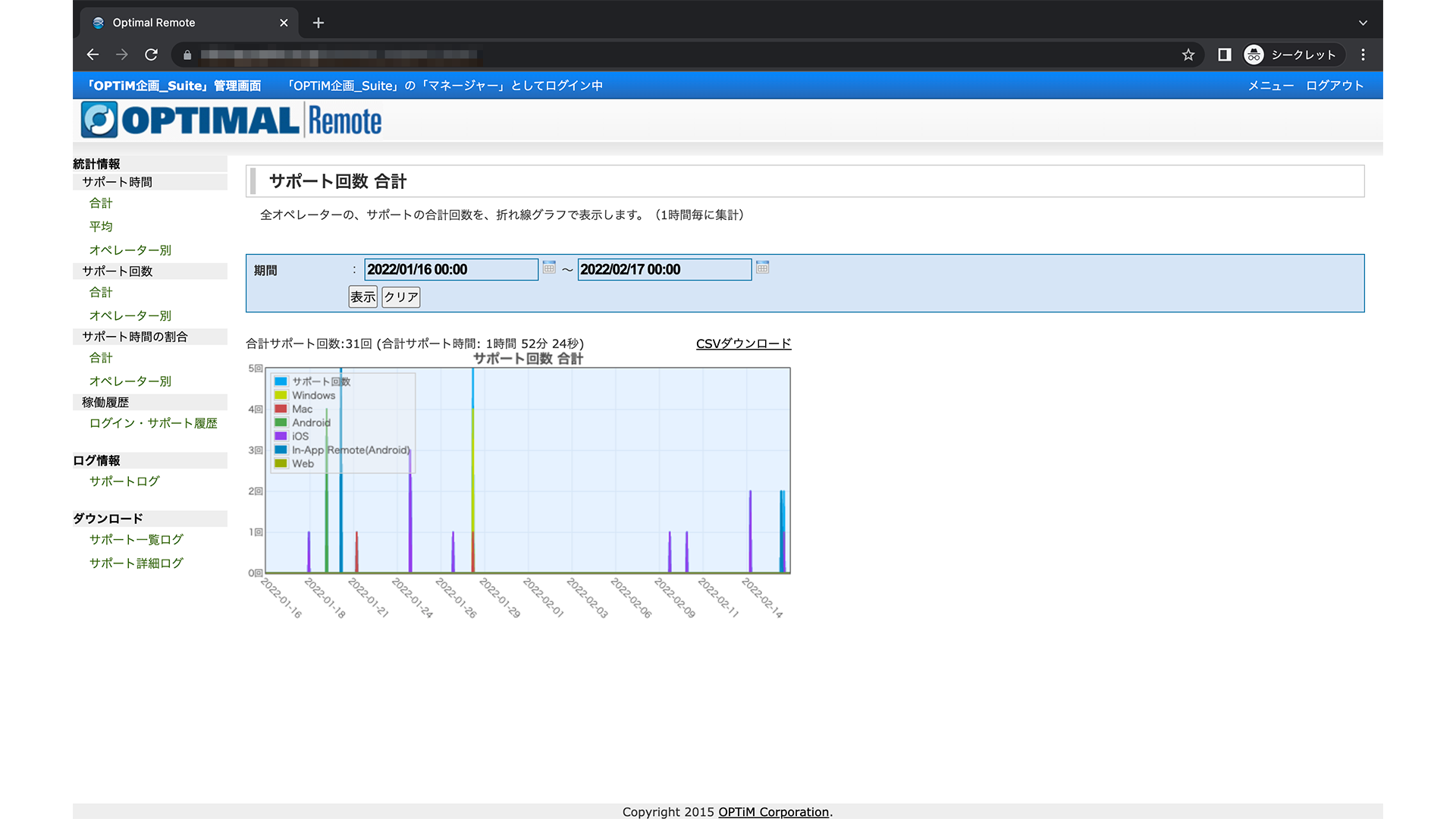The image size is (1456, 819).
Task: Open サポート詳細ログ download link
Action: click(136, 563)
